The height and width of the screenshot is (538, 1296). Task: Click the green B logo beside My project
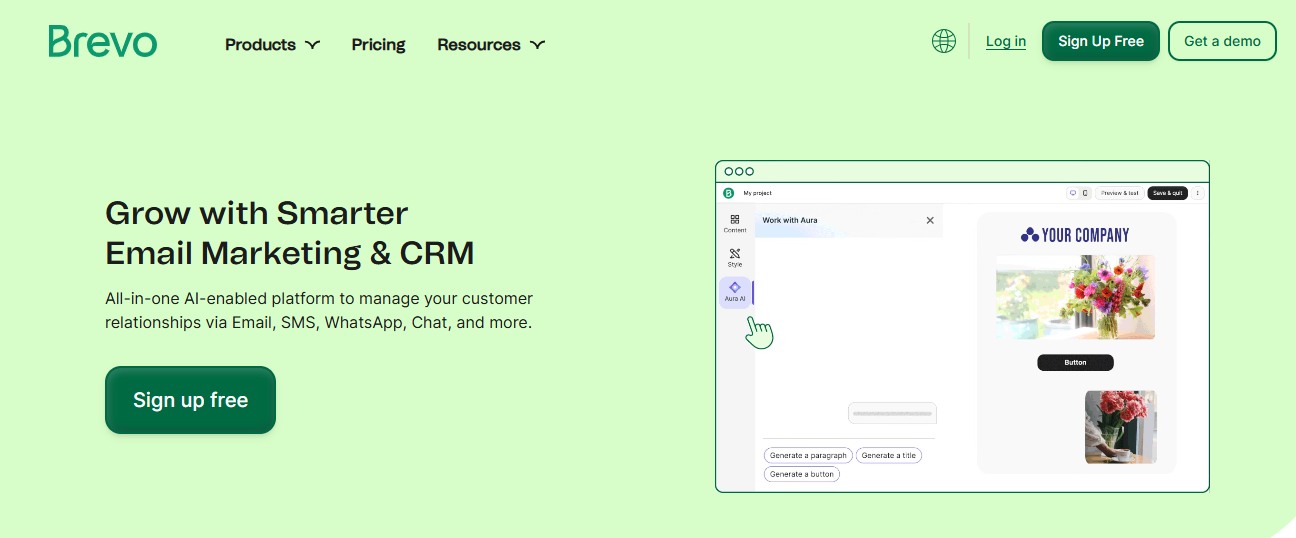tap(729, 193)
